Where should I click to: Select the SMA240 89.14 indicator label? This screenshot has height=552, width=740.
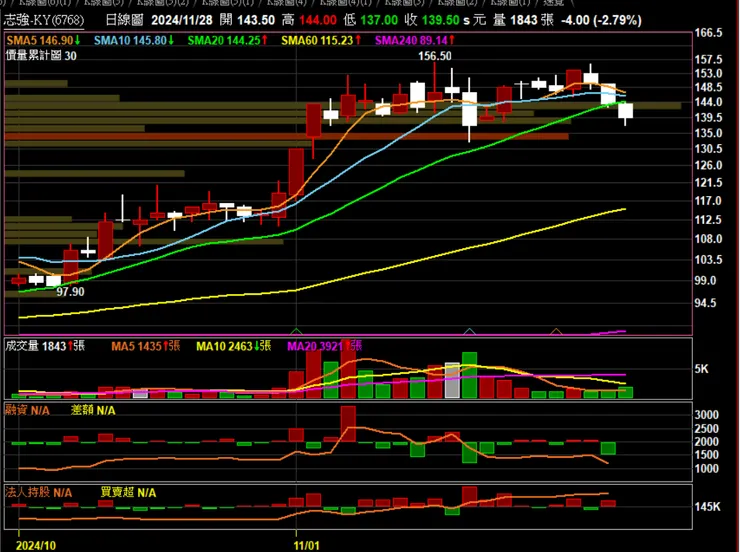click(415, 41)
